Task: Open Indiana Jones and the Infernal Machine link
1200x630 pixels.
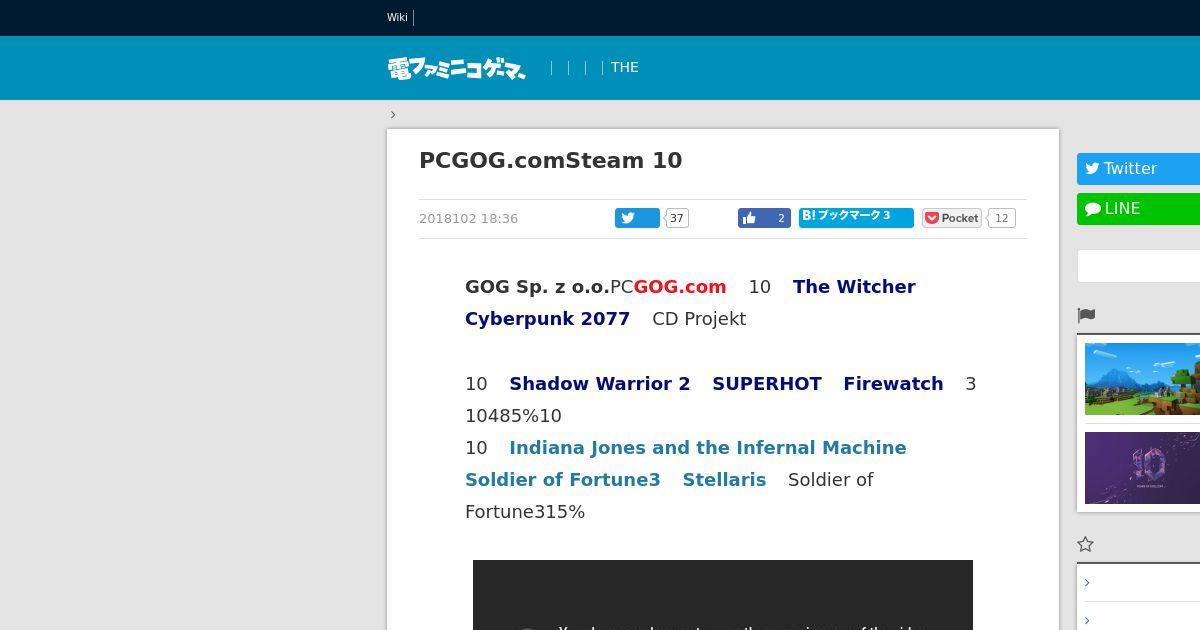Action: 708,448
